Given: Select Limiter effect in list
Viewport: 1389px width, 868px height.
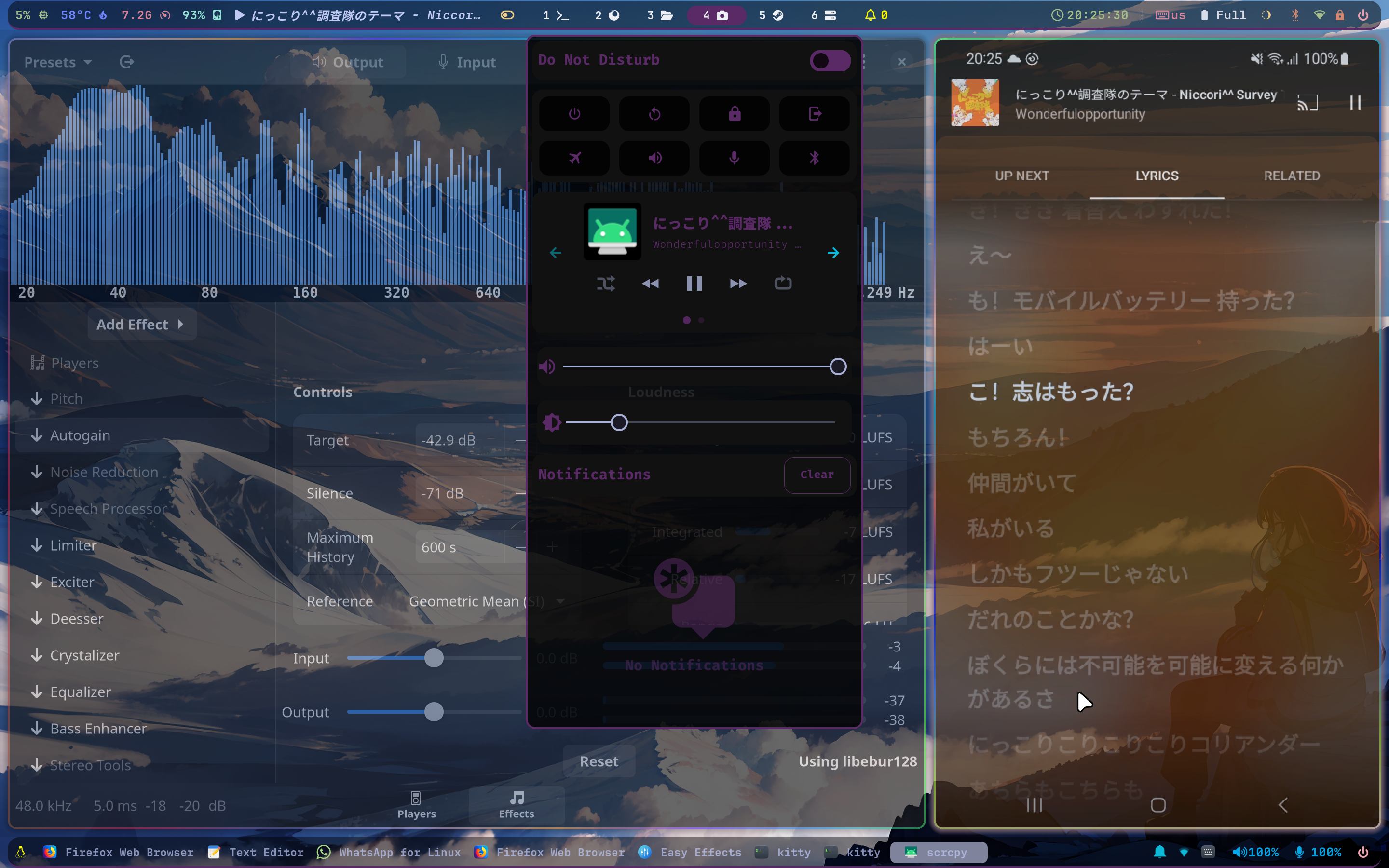Looking at the screenshot, I should [141, 546].
